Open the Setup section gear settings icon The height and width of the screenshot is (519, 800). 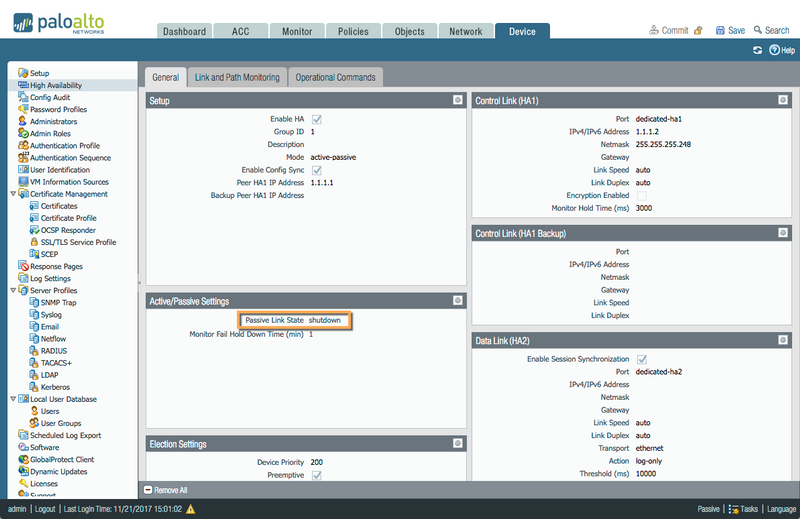(x=458, y=100)
